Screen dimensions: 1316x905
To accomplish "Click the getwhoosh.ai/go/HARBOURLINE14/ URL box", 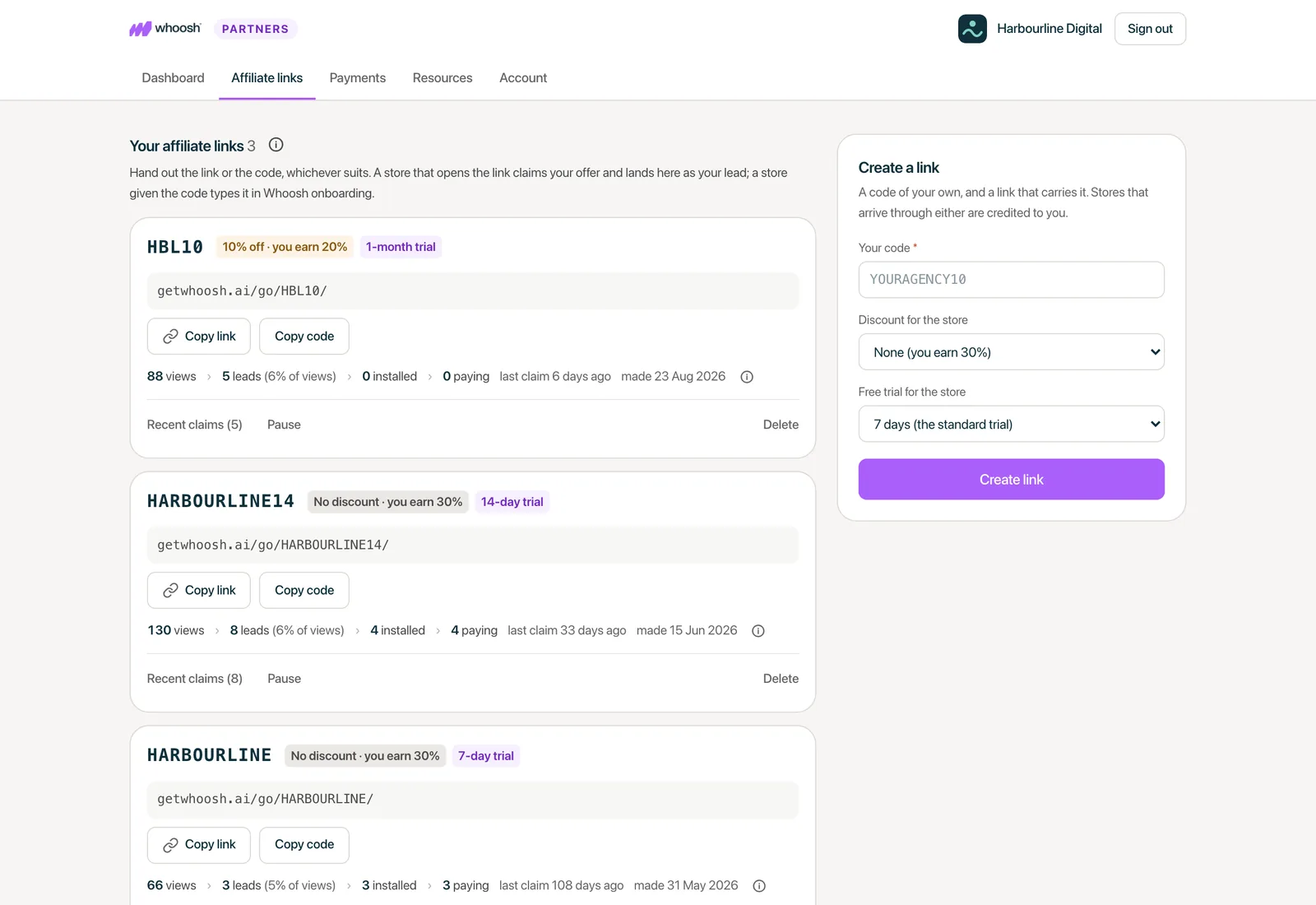I will tap(473, 545).
